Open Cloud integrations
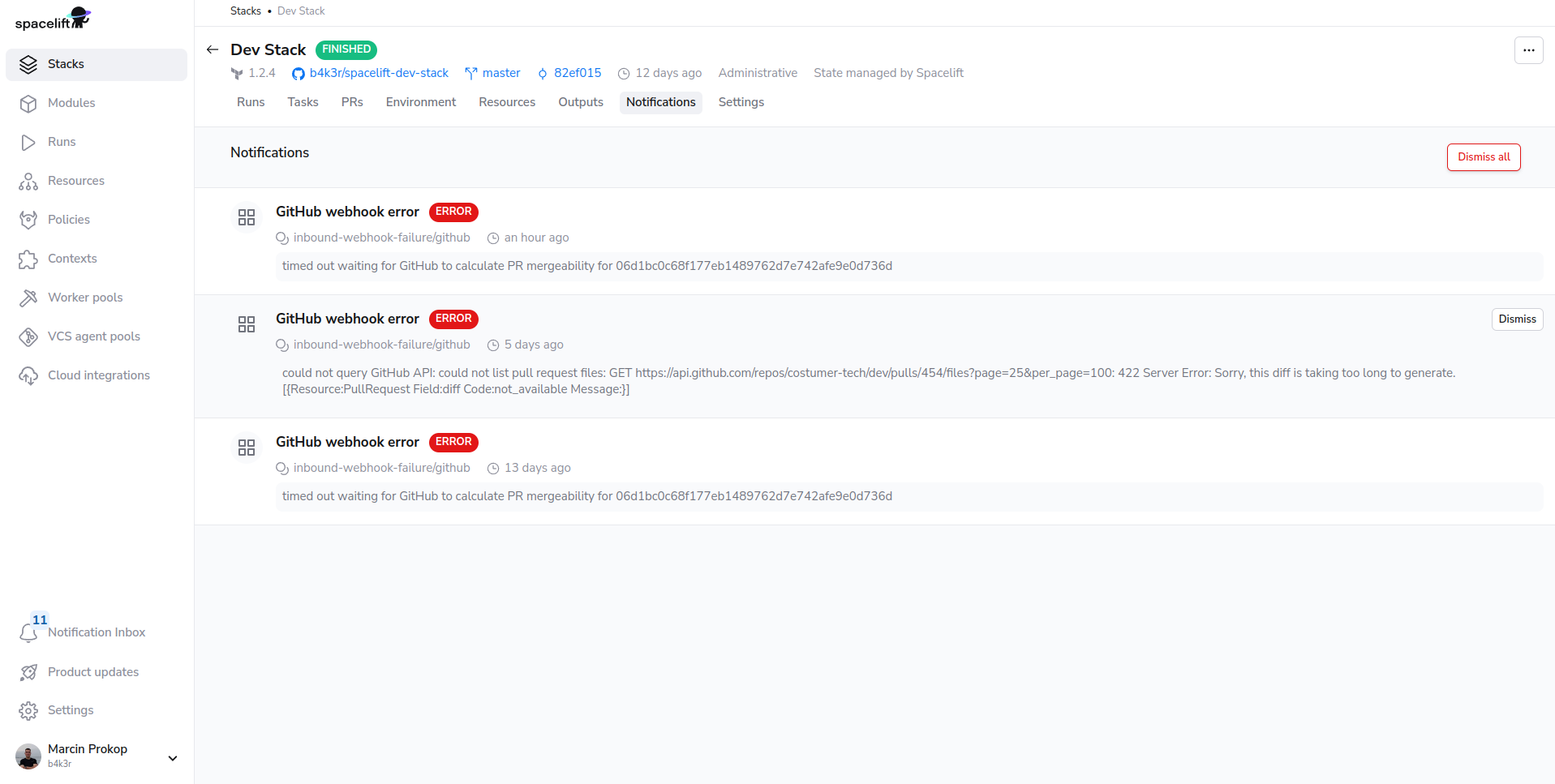 tap(98, 375)
